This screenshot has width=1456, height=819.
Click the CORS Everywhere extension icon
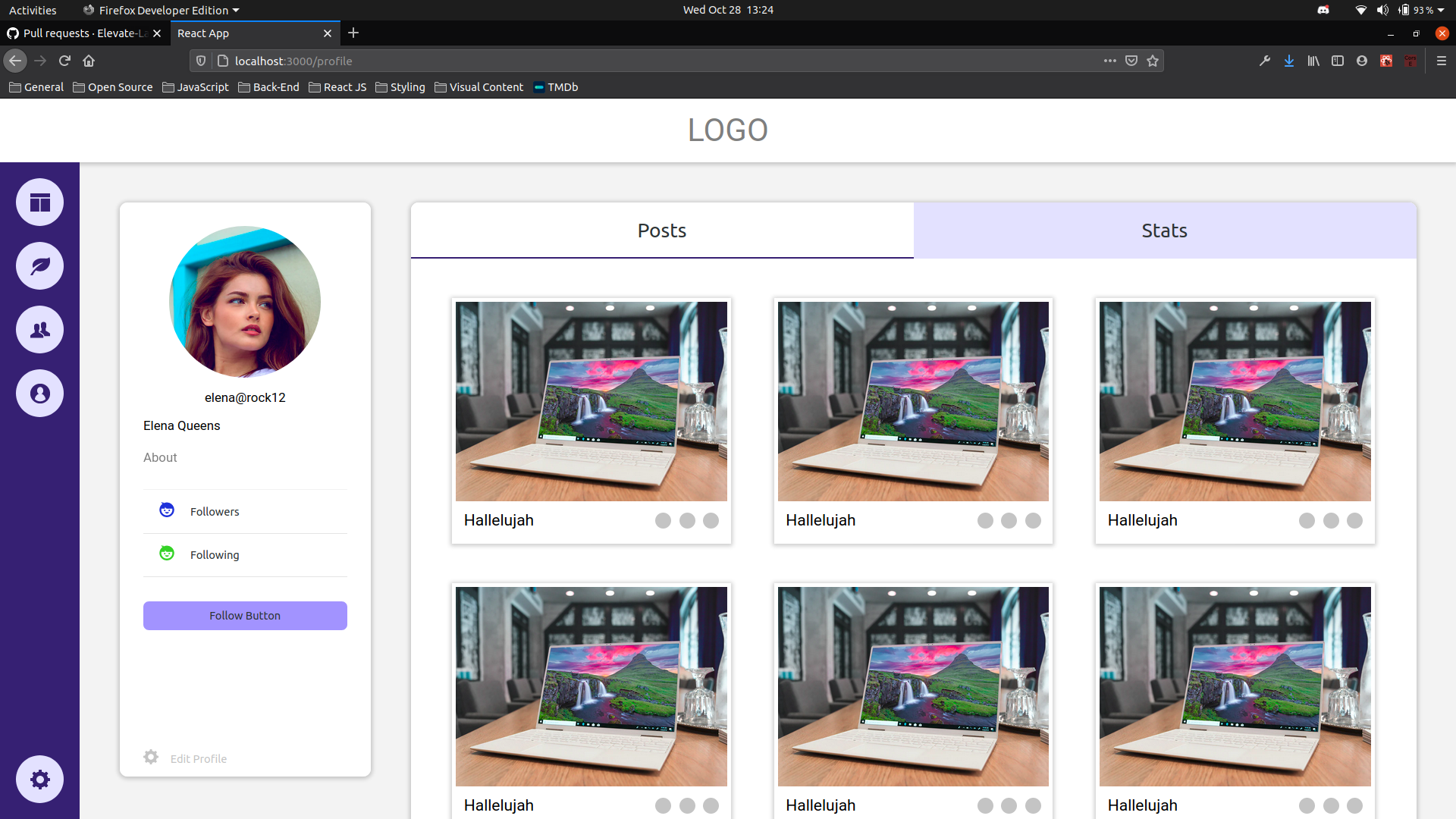point(1411,61)
